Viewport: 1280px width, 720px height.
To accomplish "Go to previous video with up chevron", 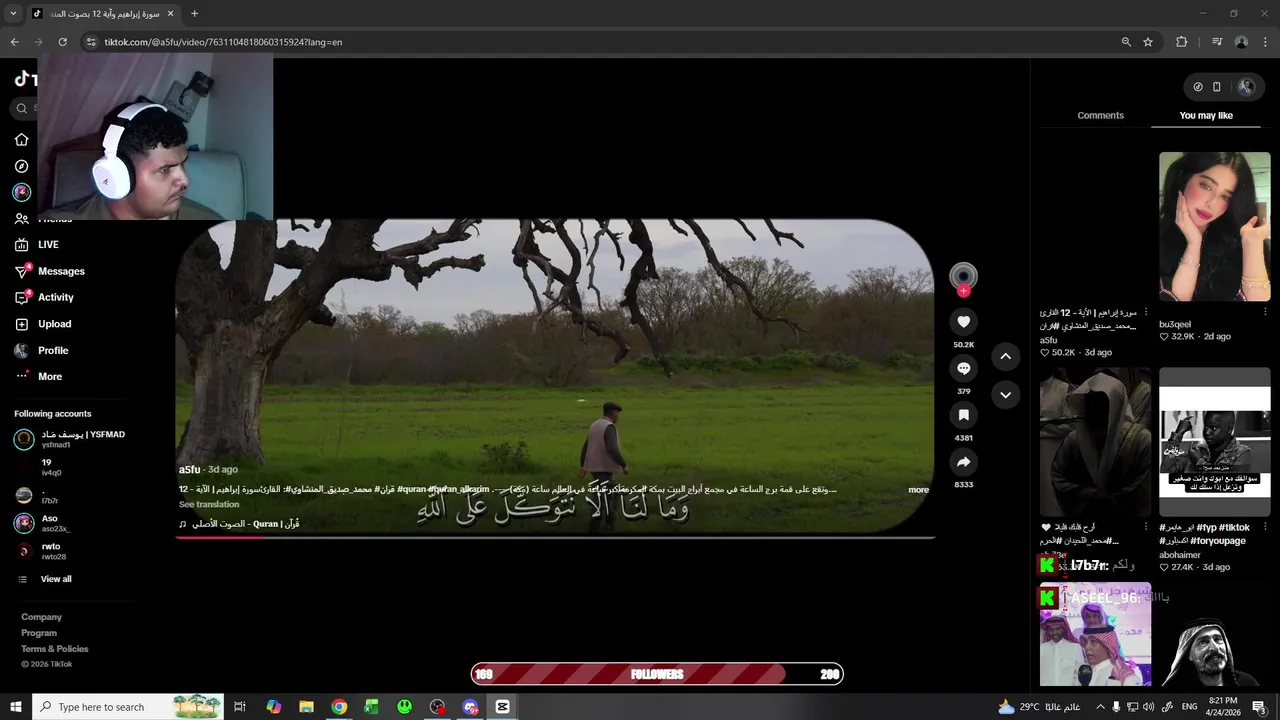I will [x=1005, y=356].
